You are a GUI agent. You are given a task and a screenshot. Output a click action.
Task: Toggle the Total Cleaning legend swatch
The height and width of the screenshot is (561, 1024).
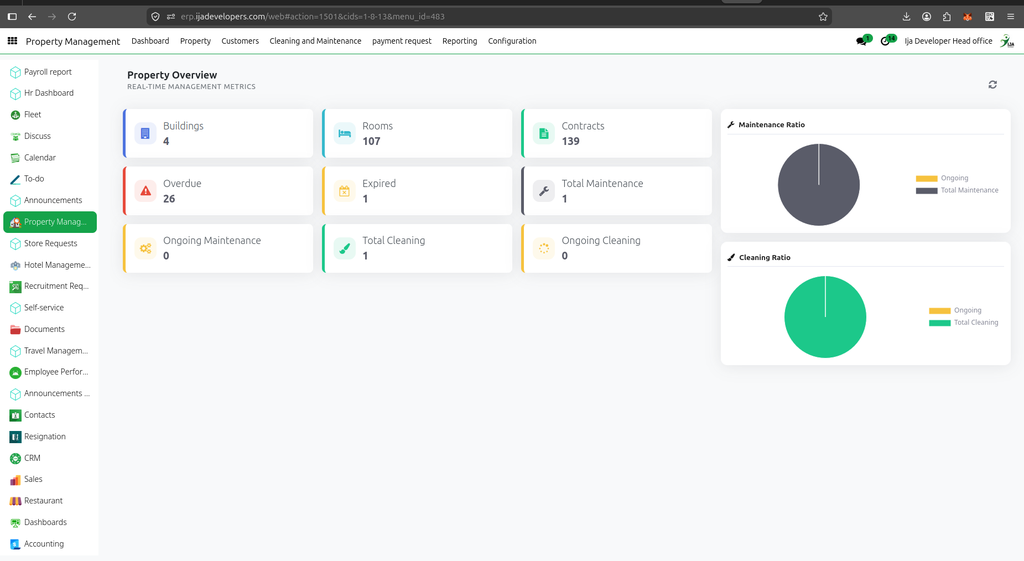[x=939, y=323]
